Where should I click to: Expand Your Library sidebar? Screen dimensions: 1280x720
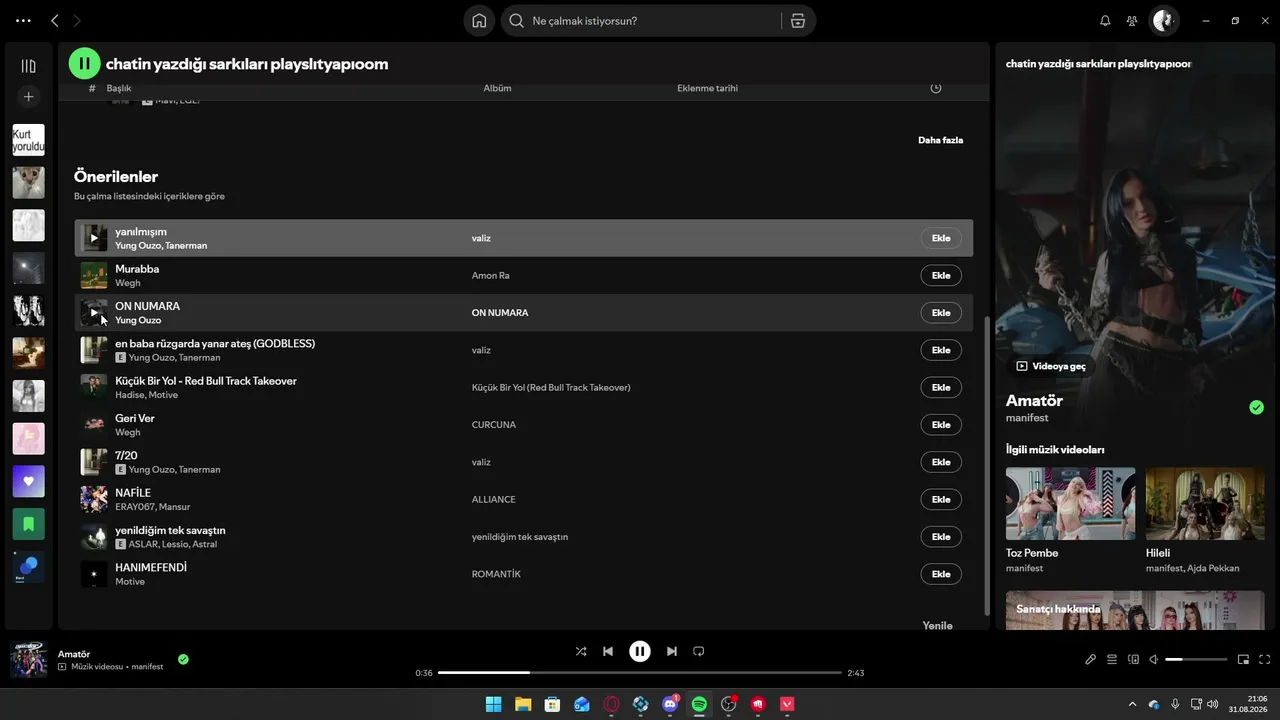click(28, 66)
